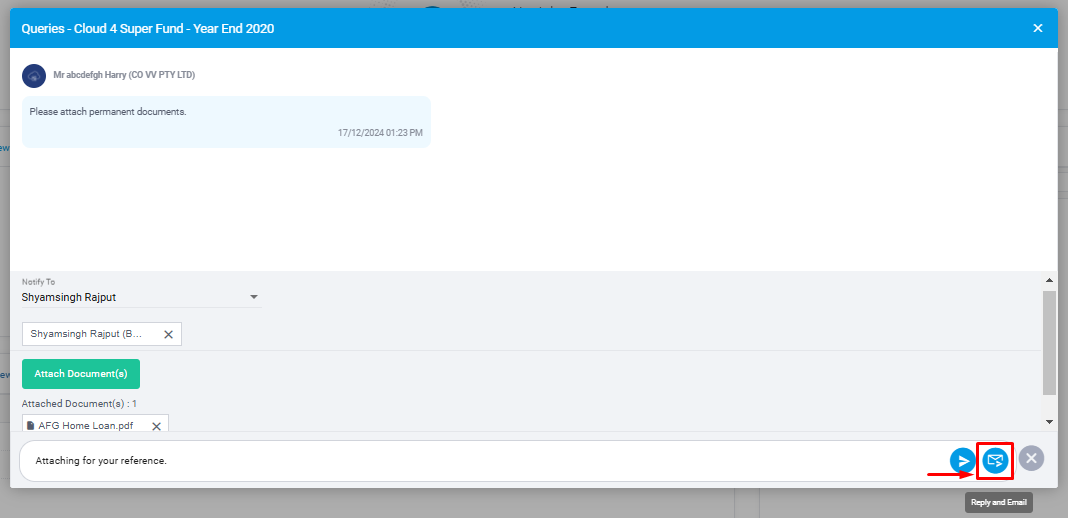
Task: Click the avatar of Mr abcdefgh Harry
Action: click(x=34, y=76)
